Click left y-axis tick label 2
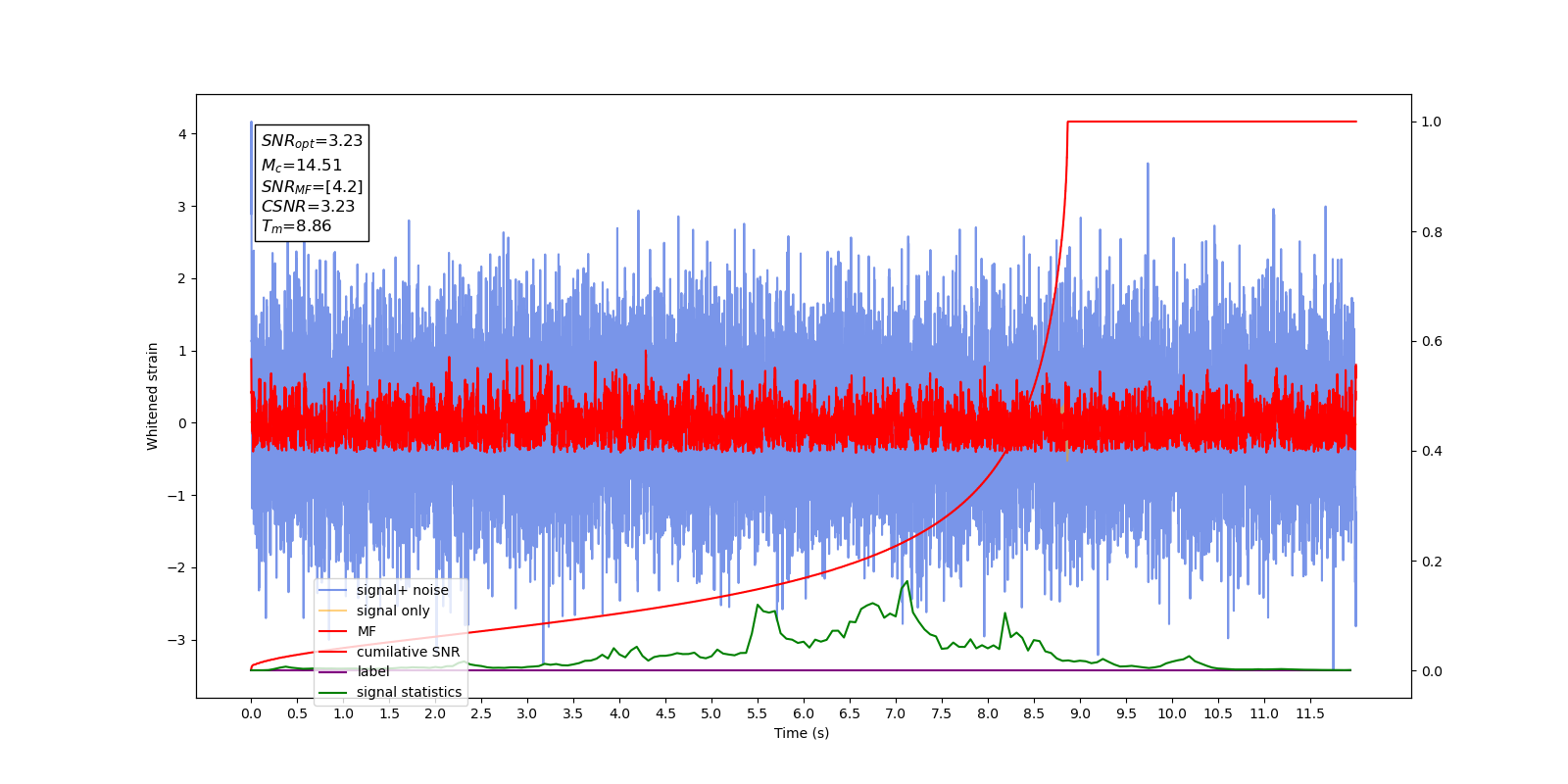The height and width of the screenshot is (784, 1568). [182, 278]
